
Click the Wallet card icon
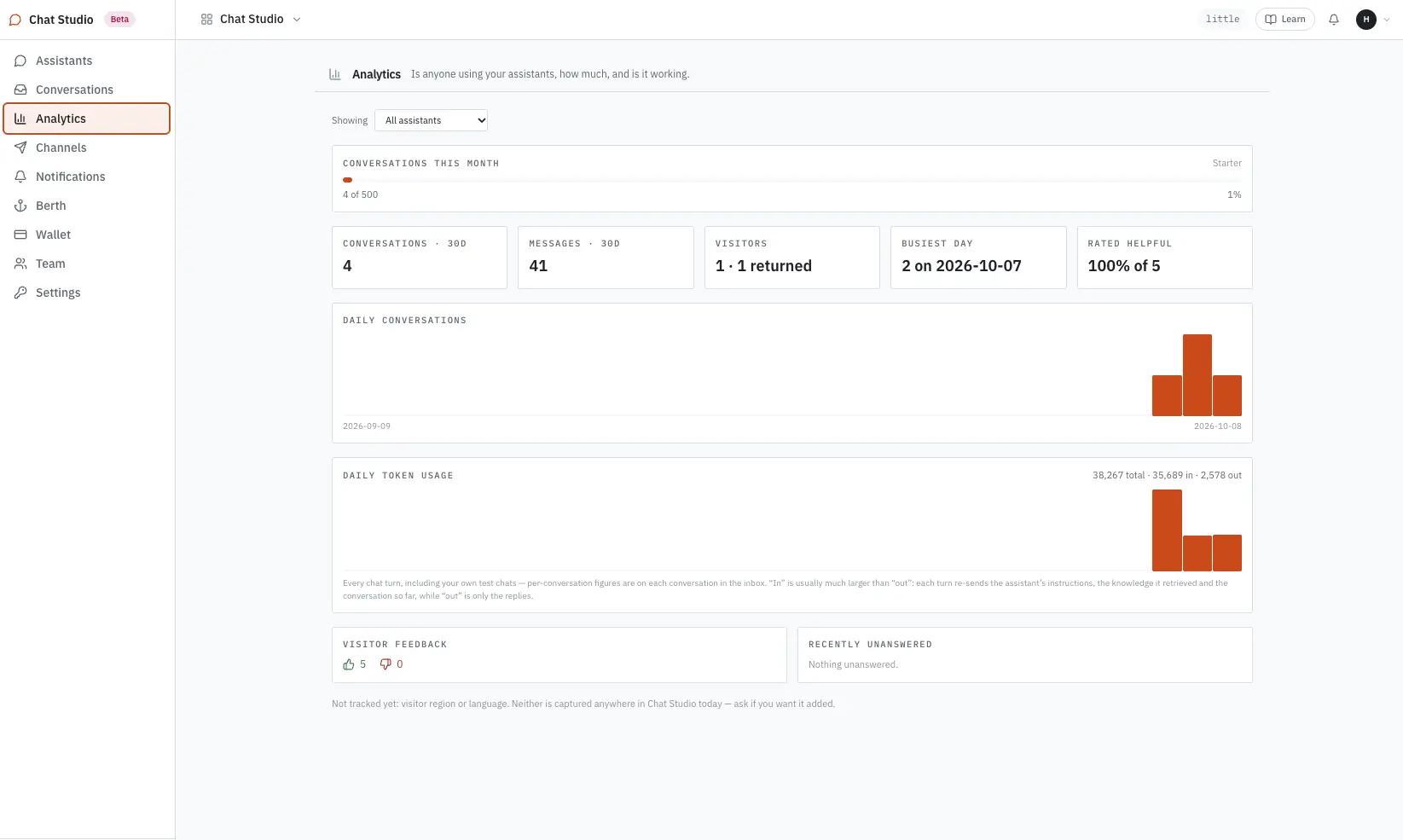20,235
